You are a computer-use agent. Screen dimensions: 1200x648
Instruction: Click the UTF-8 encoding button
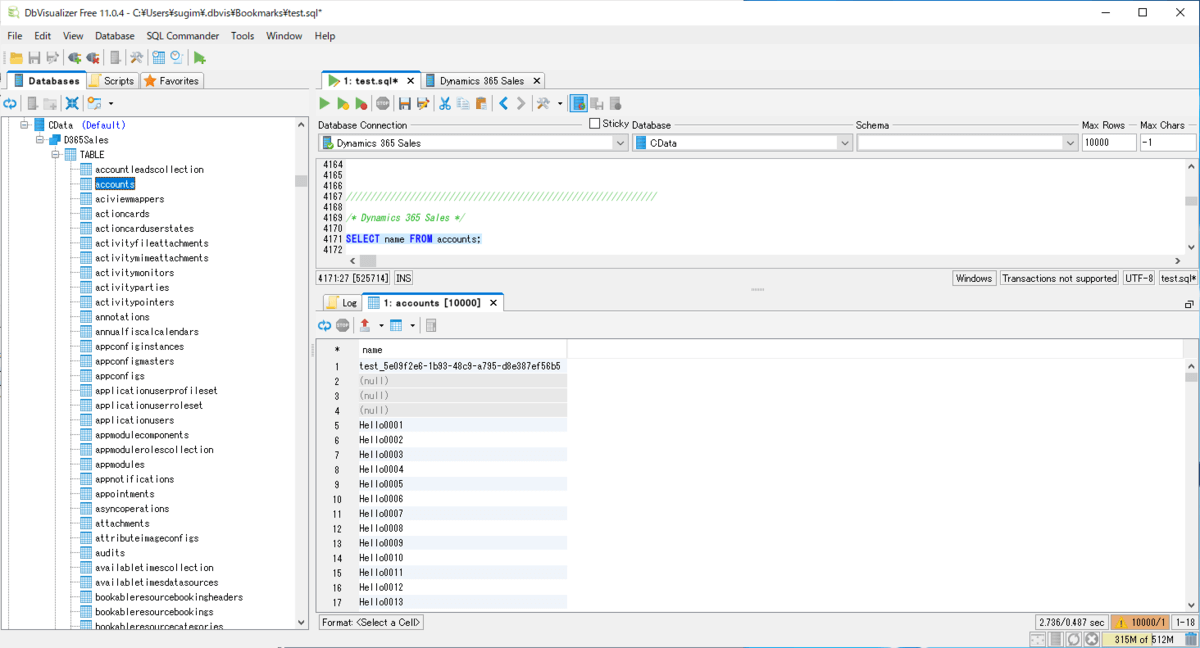coord(1138,278)
